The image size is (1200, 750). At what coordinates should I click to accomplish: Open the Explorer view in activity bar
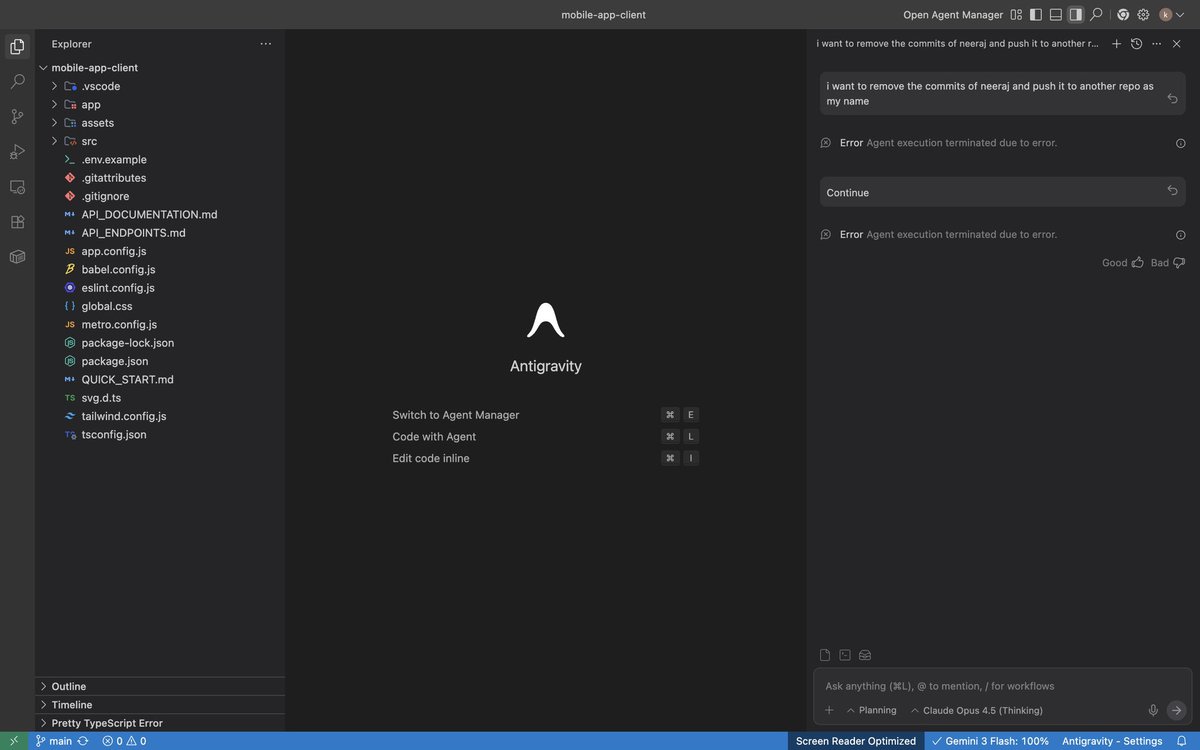click(17, 46)
